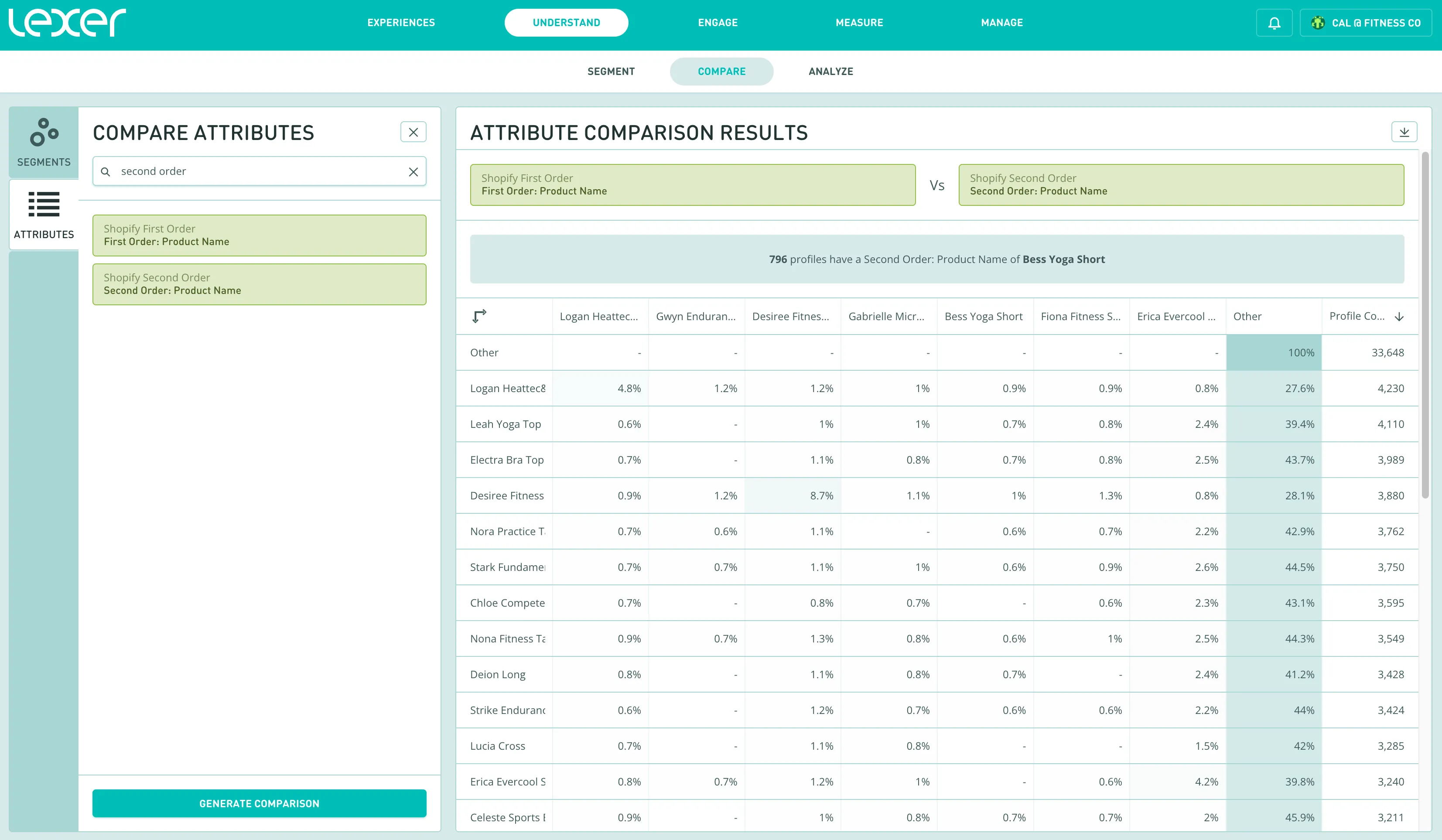Click the Lexer logo
The height and width of the screenshot is (840, 1442).
(68, 23)
